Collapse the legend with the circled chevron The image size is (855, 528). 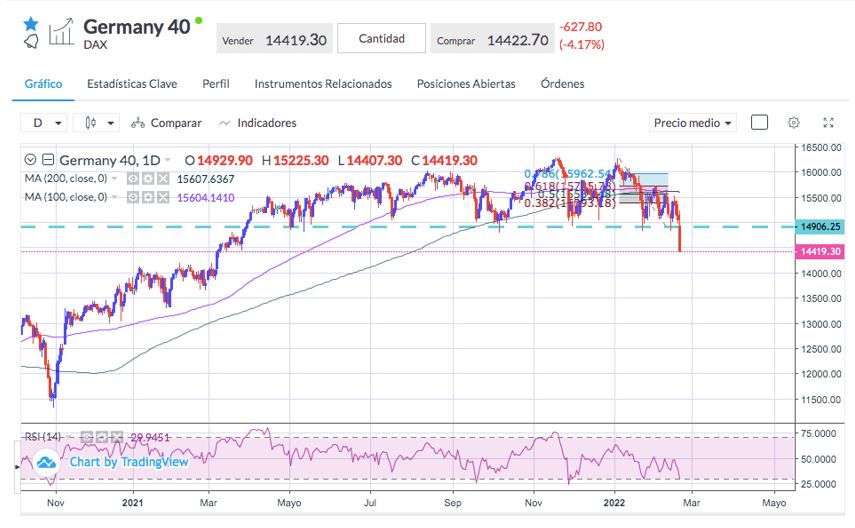click(x=31, y=160)
